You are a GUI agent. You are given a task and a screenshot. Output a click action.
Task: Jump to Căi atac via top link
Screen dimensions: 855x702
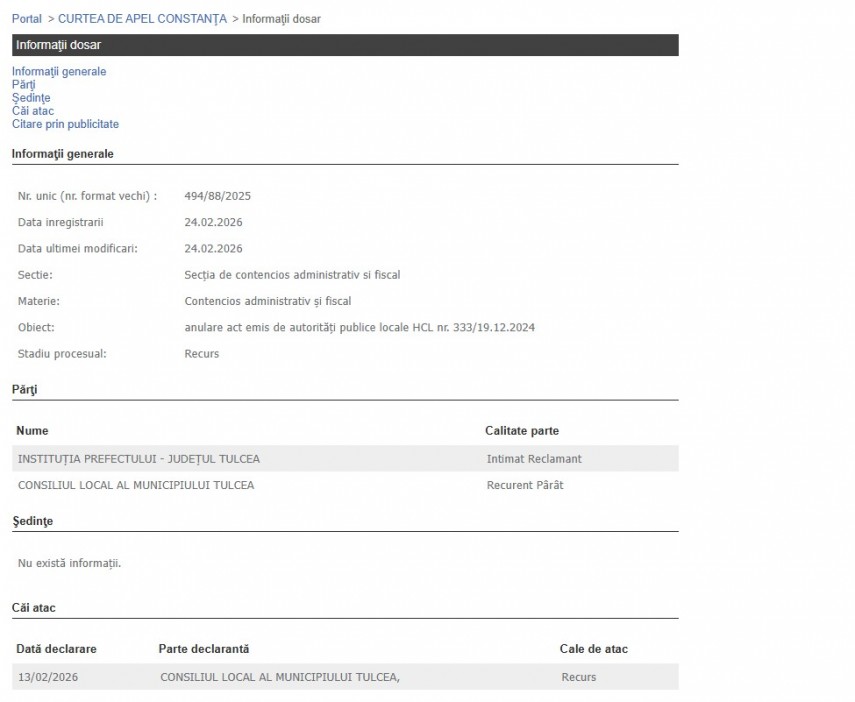coord(33,111)
